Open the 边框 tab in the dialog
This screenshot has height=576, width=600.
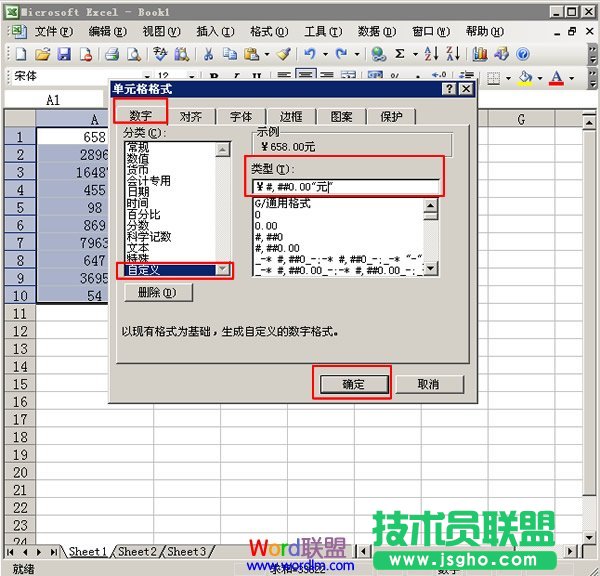291,117
